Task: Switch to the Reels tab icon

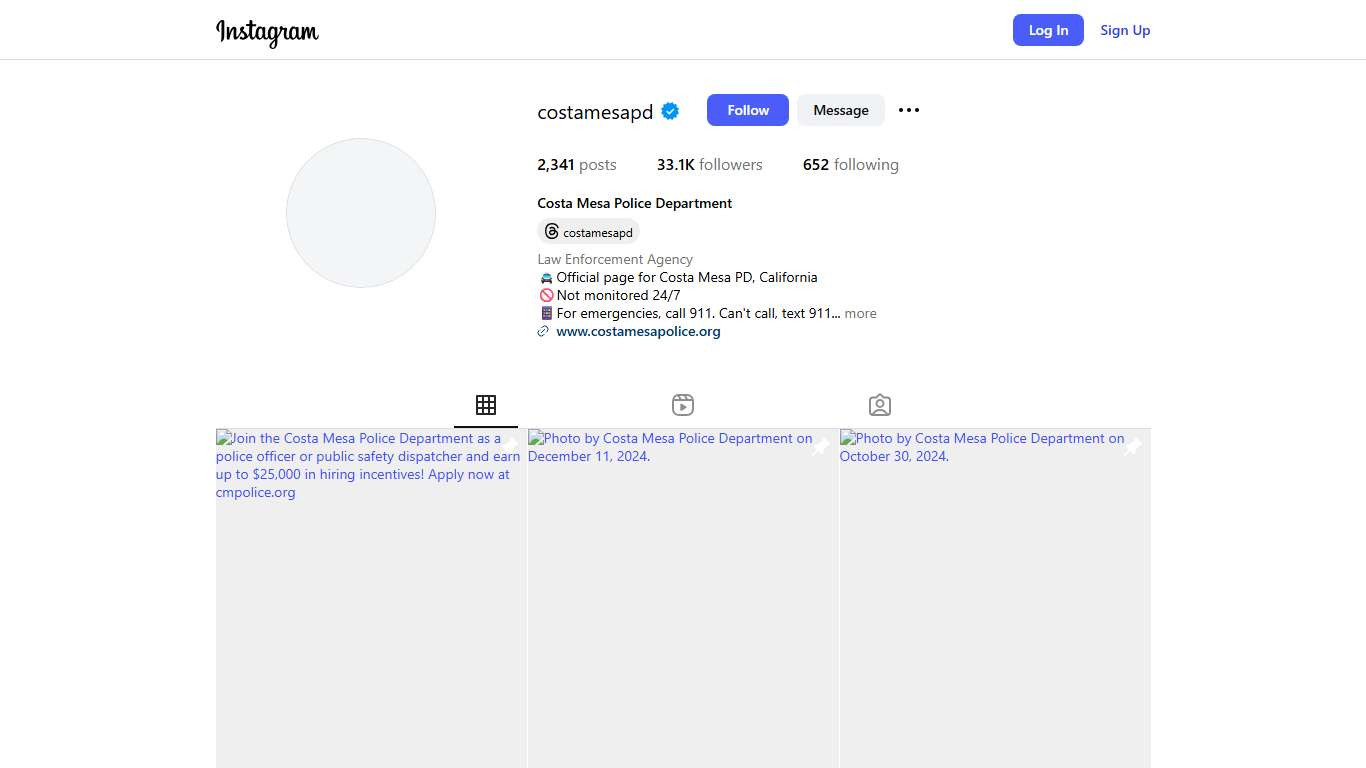Action: click(x=683, y=405)
